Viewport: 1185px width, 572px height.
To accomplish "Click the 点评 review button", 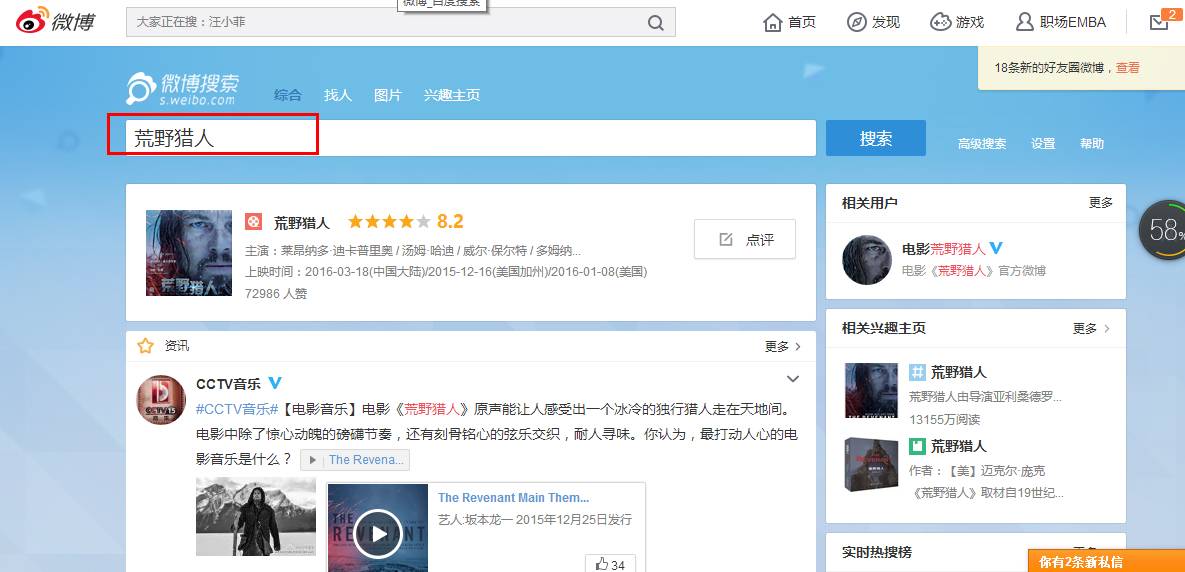I will point(744,240).
